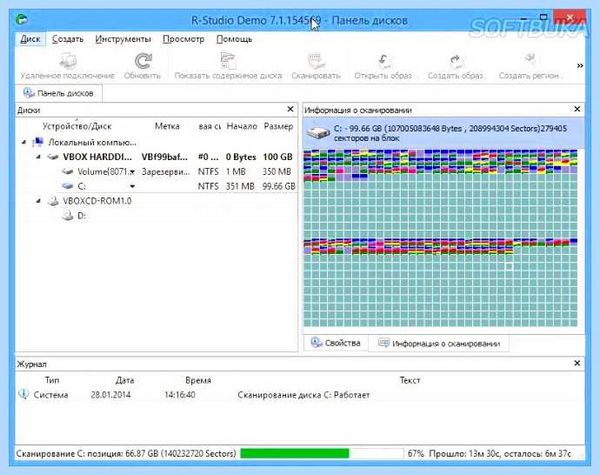Screen dimensions: 600x475
Task: Close the Информация о сканировании panel
Action: coord(577,109)
